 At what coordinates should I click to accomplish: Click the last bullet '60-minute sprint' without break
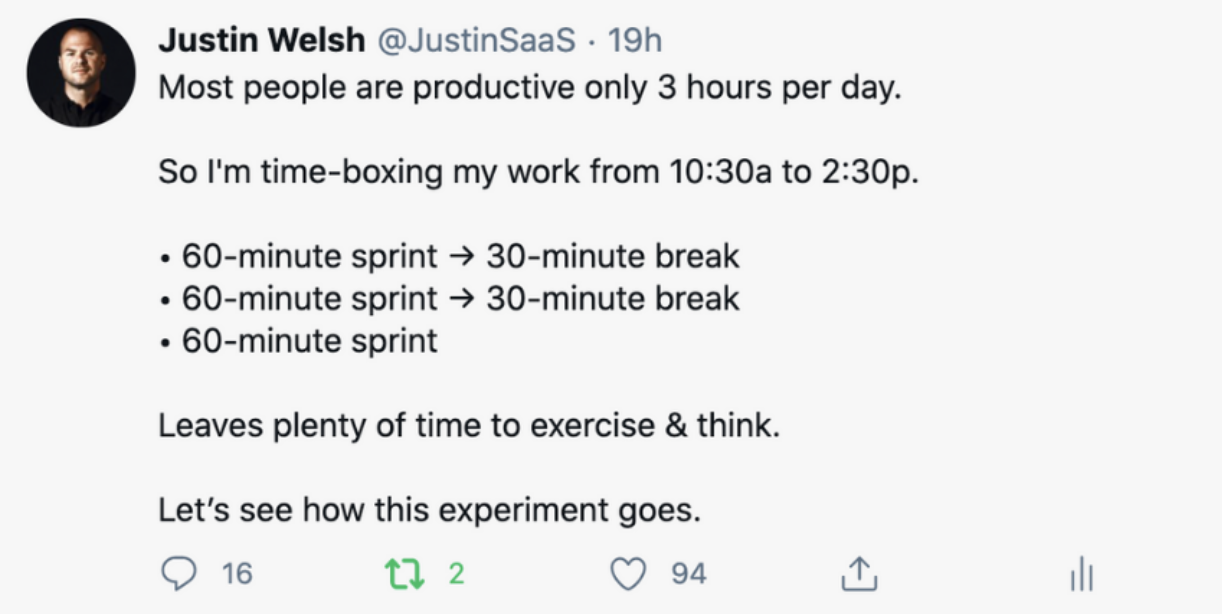[298, 341]
